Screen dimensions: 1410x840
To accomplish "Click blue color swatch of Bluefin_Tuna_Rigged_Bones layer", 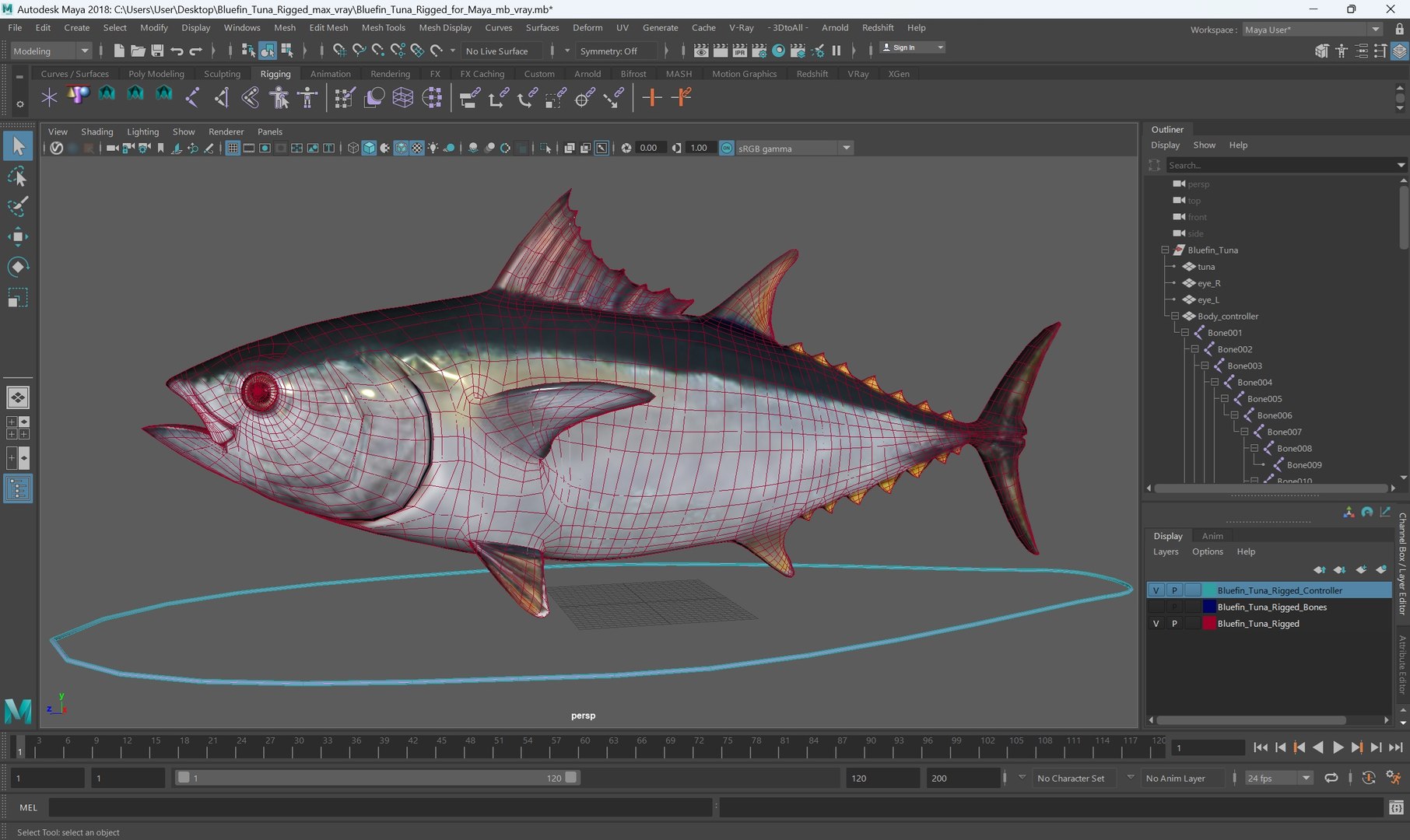I will [1209, 607].
